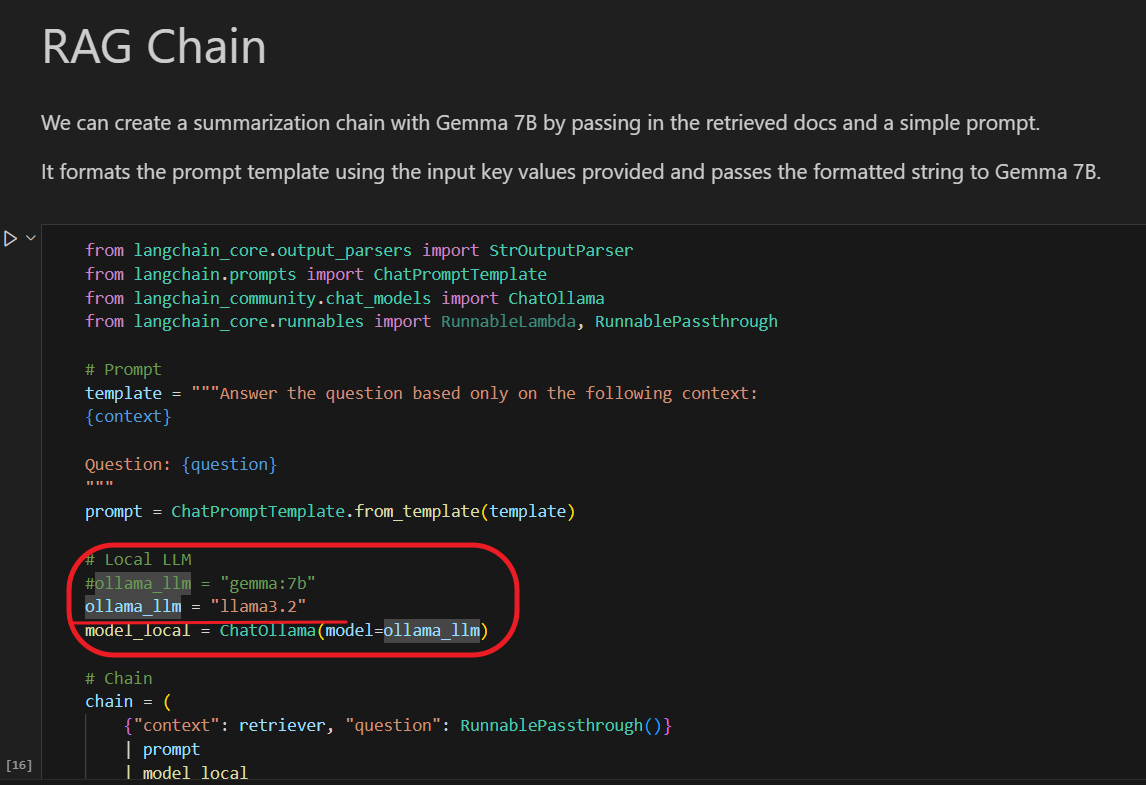Click the markdown paragraph about summarization chain
The width and height of the screenshot is (1146, 785).
(x=540, y=123)
